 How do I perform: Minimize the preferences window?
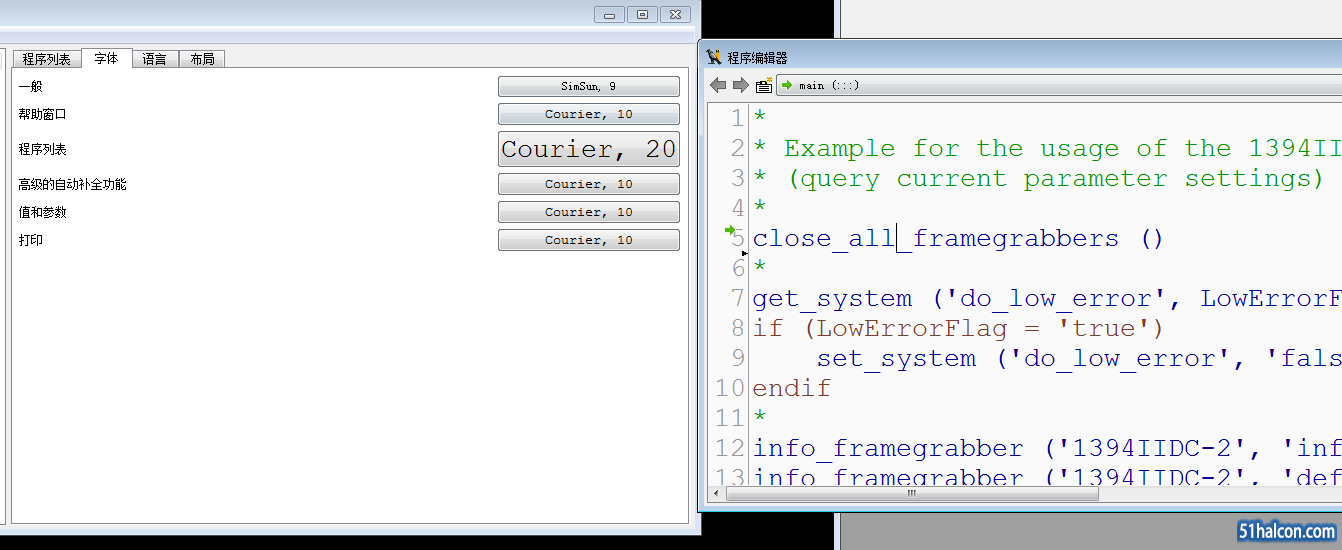click(x=609, y=14)
